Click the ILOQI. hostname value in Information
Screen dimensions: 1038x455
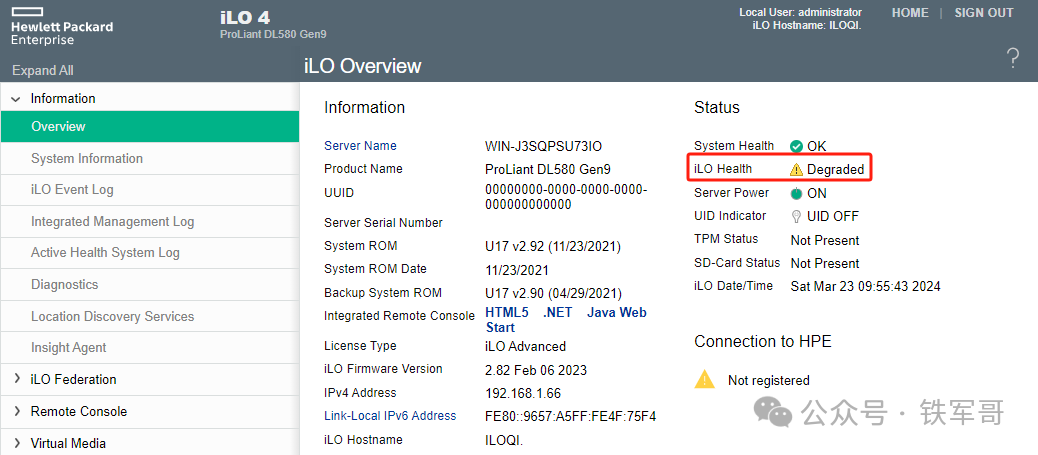click(x=504, y=440)
